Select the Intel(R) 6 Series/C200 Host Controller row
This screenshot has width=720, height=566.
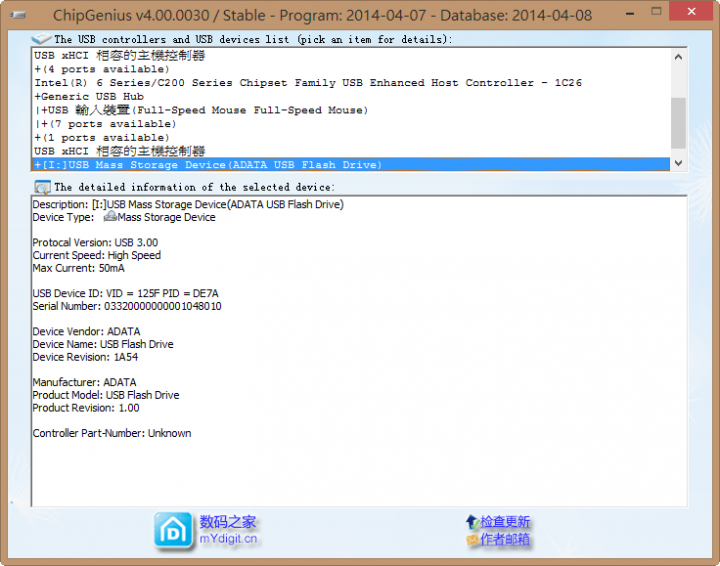(351, 83)
